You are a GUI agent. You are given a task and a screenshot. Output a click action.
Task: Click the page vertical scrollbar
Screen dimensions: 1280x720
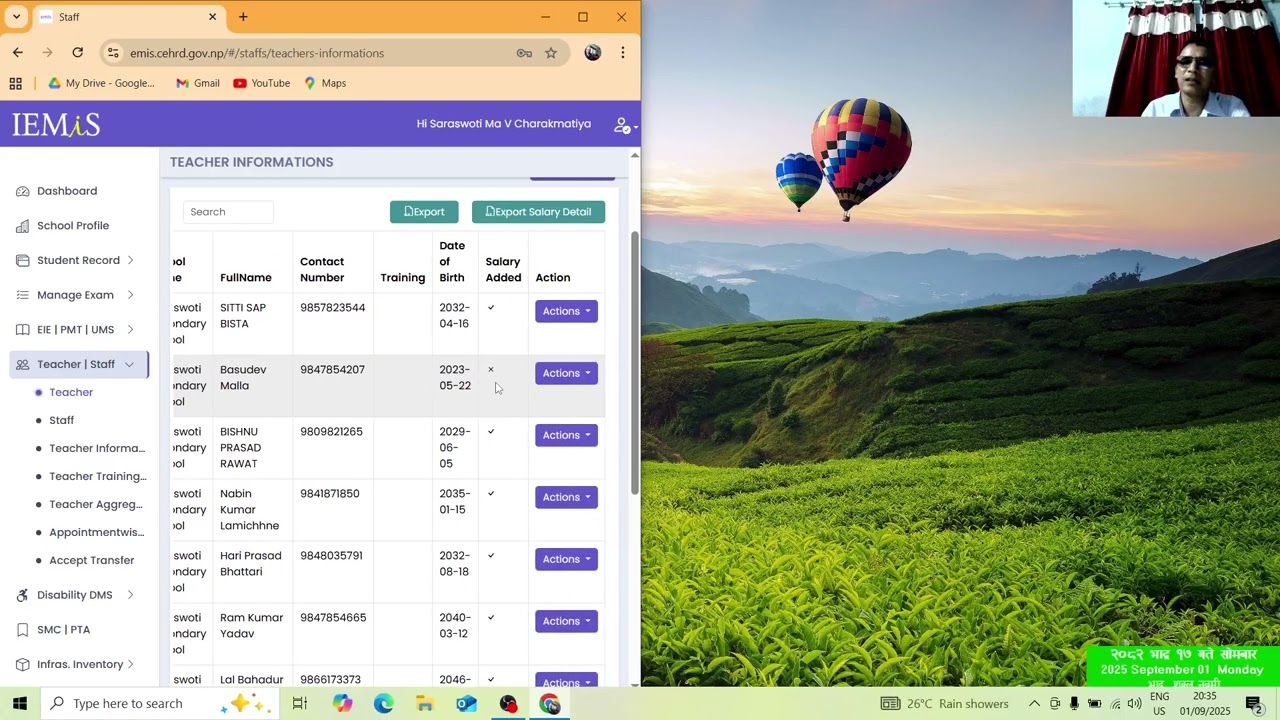tap(635, 363)
